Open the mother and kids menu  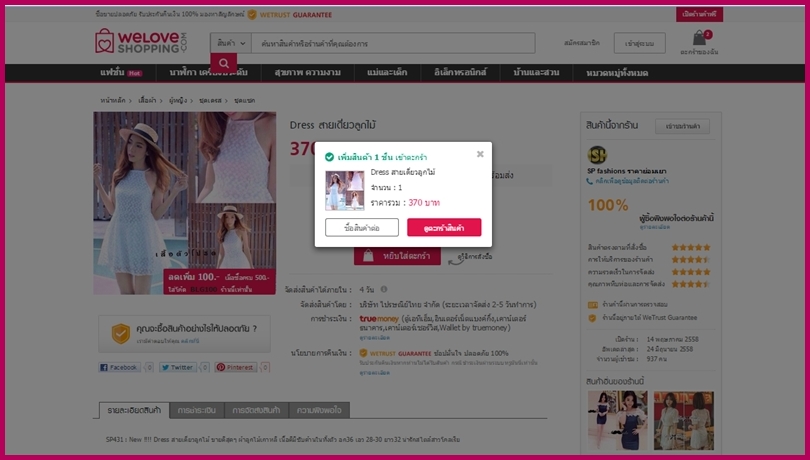click(387, 73)
